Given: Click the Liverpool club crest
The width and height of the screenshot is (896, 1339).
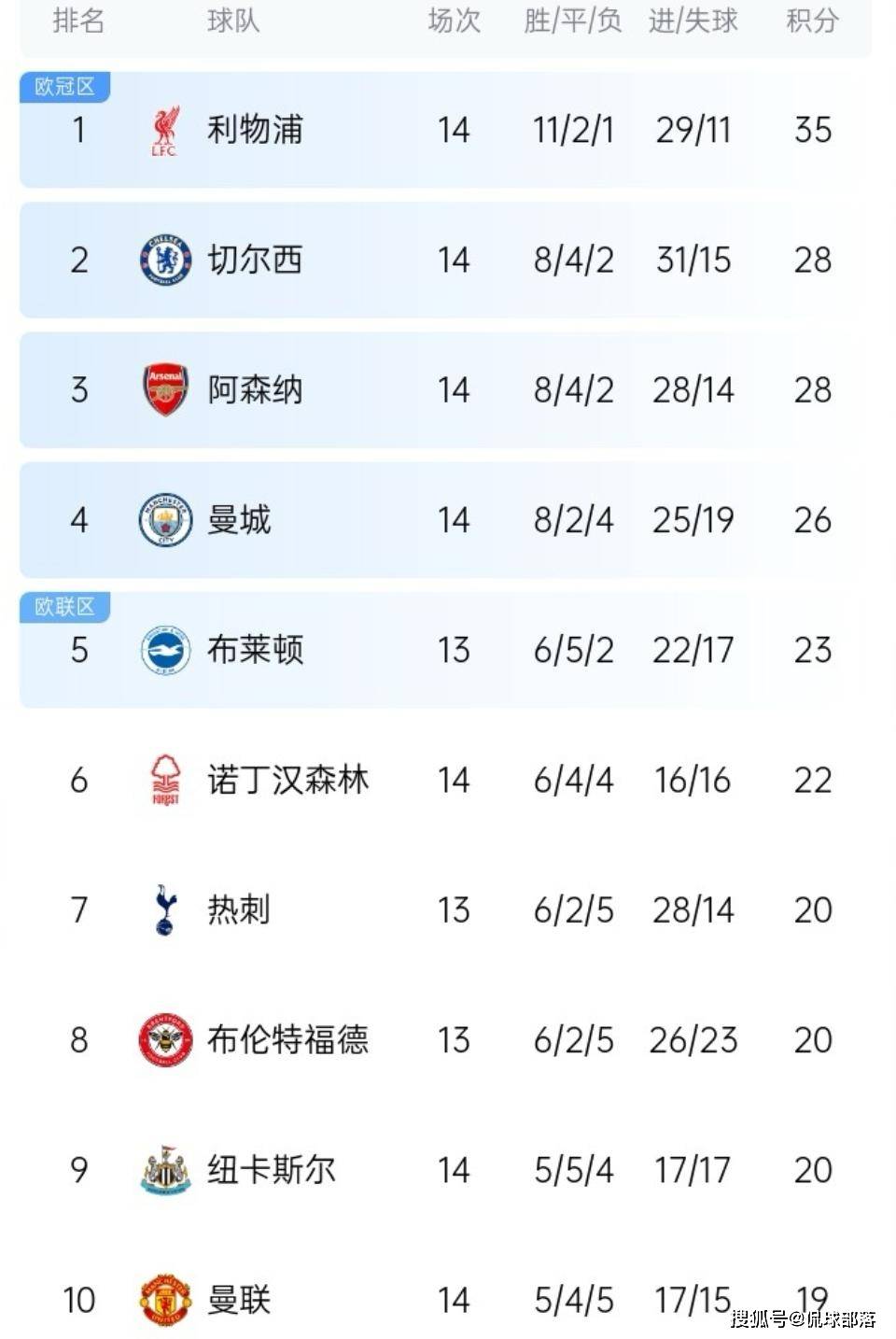Looking at the screenshot, I should pos(165,131).
